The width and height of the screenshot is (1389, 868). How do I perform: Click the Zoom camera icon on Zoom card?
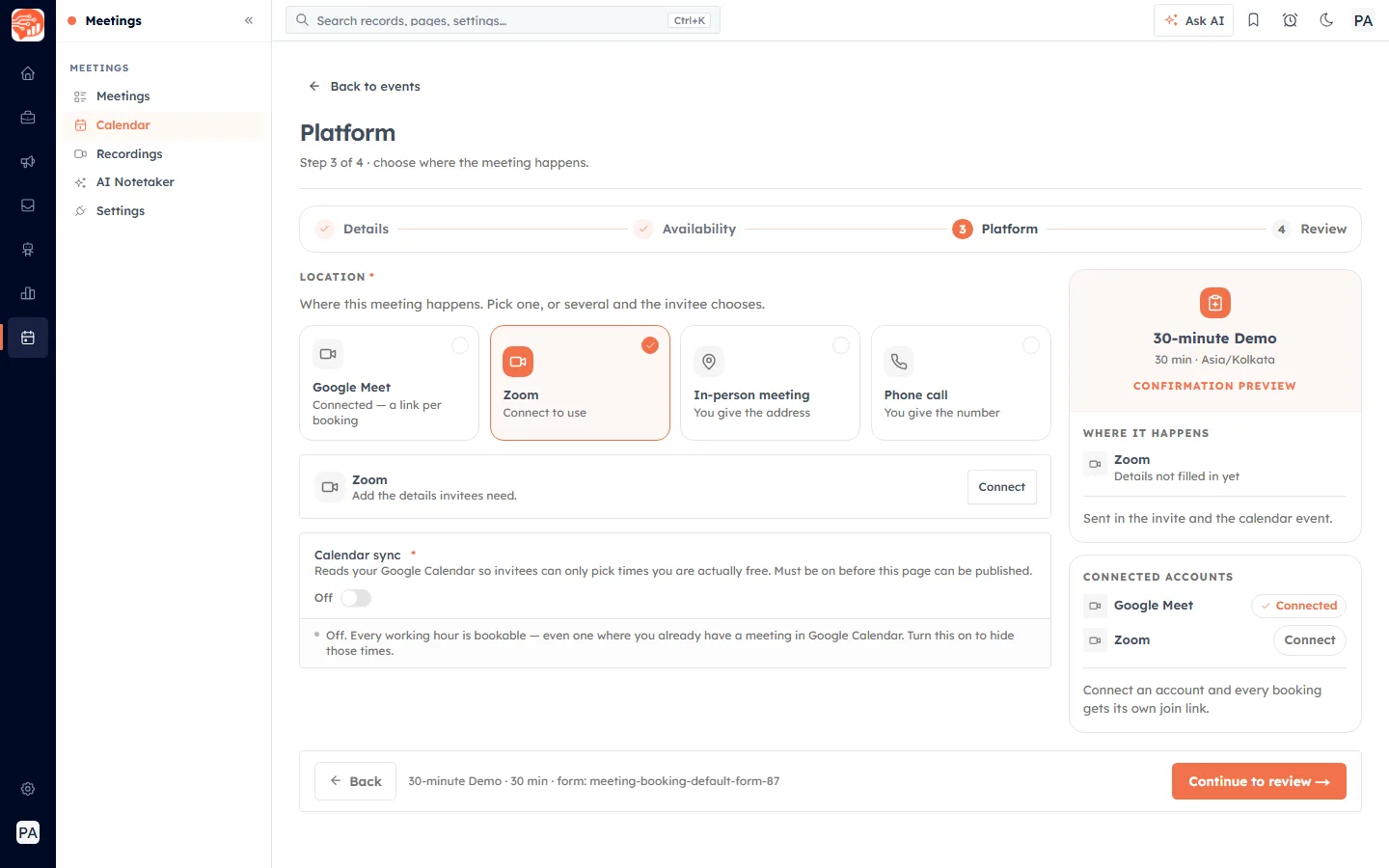(518, 362)
